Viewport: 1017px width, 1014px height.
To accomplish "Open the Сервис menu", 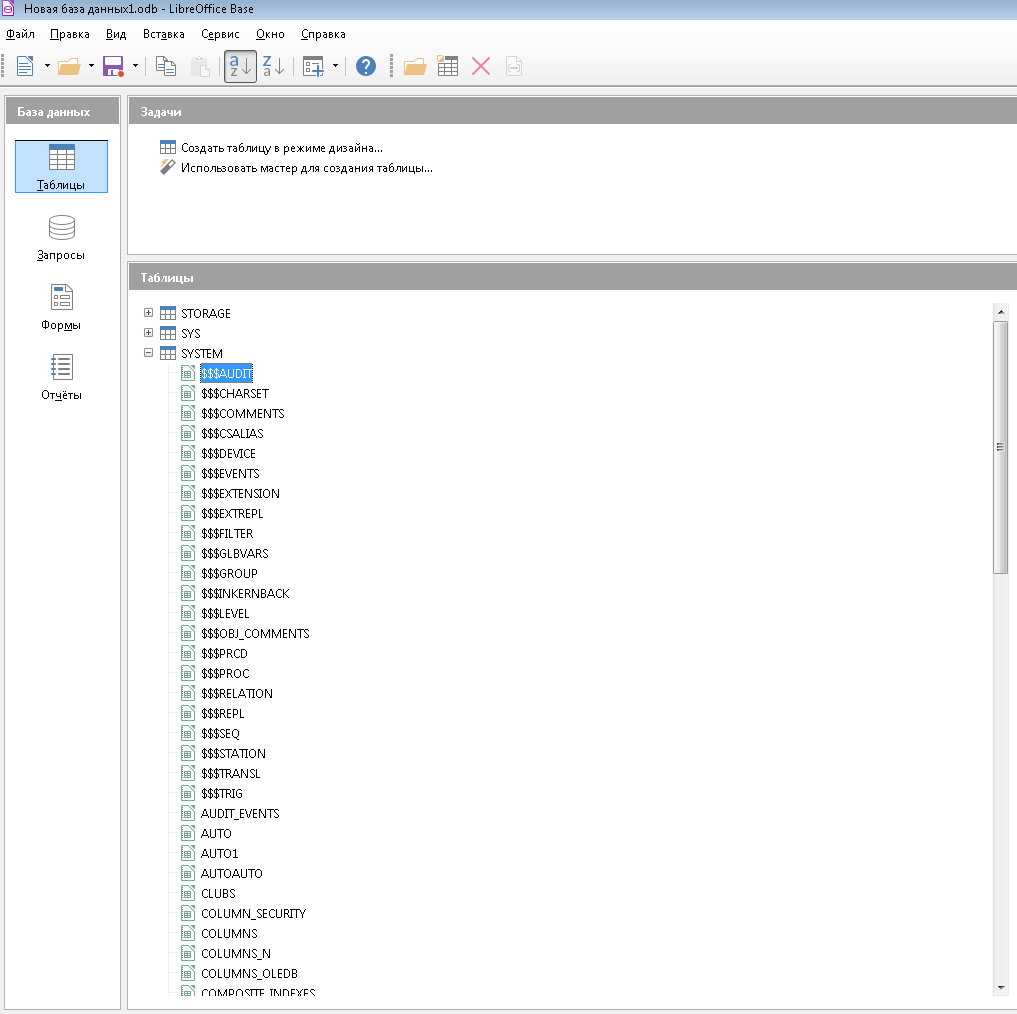I will 220,34.
